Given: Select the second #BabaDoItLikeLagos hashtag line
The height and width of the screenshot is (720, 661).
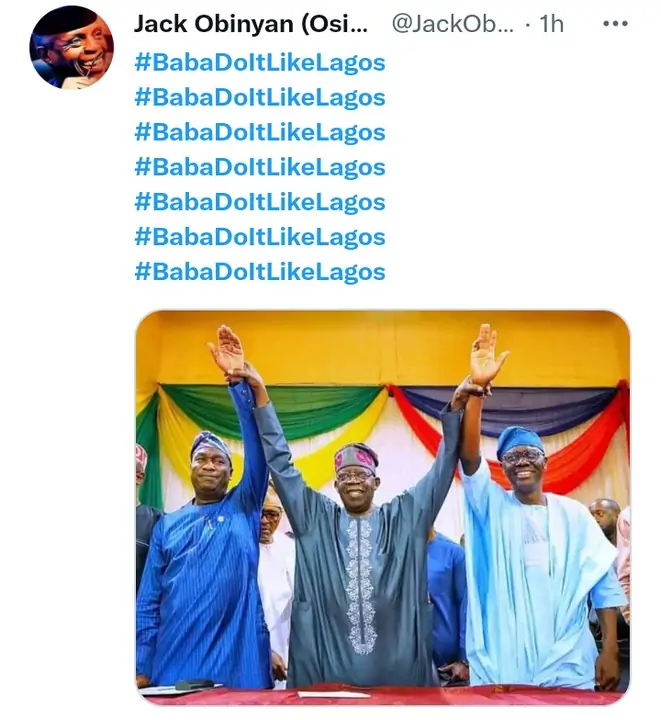Looking at the screenshot, I should point(259,97).
